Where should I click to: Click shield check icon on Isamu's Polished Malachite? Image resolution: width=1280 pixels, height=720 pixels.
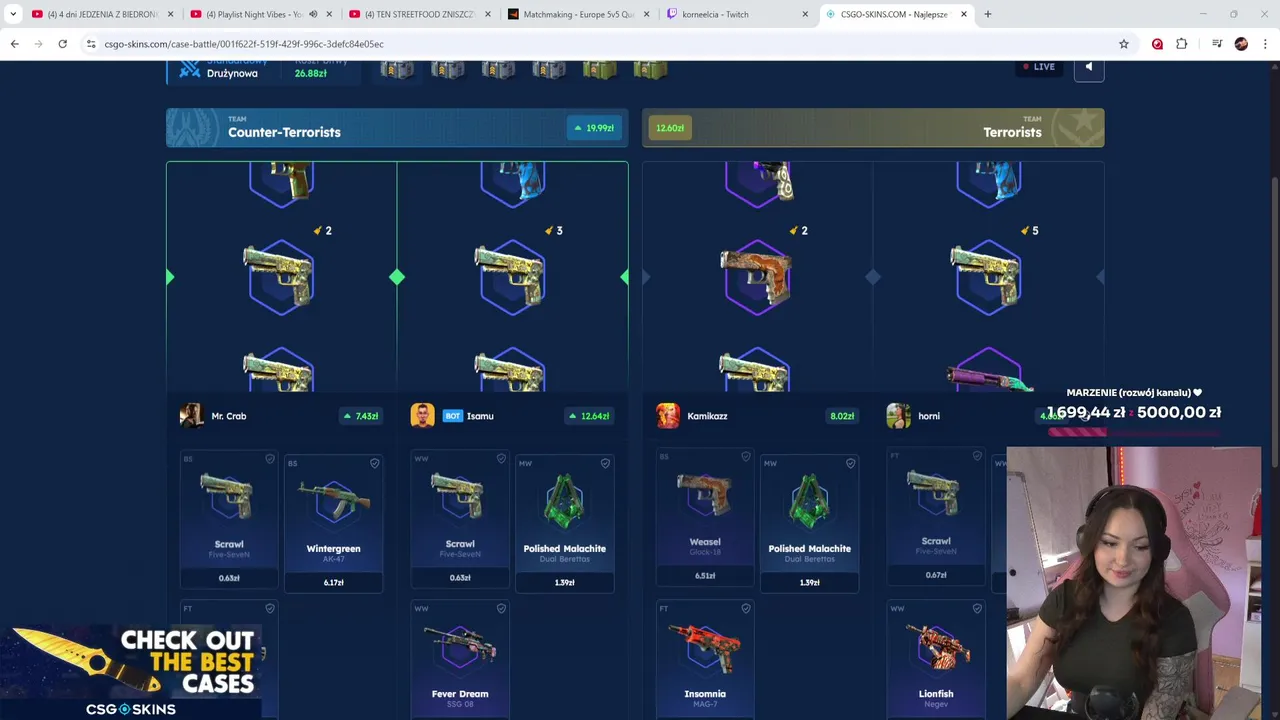point(605,463)
